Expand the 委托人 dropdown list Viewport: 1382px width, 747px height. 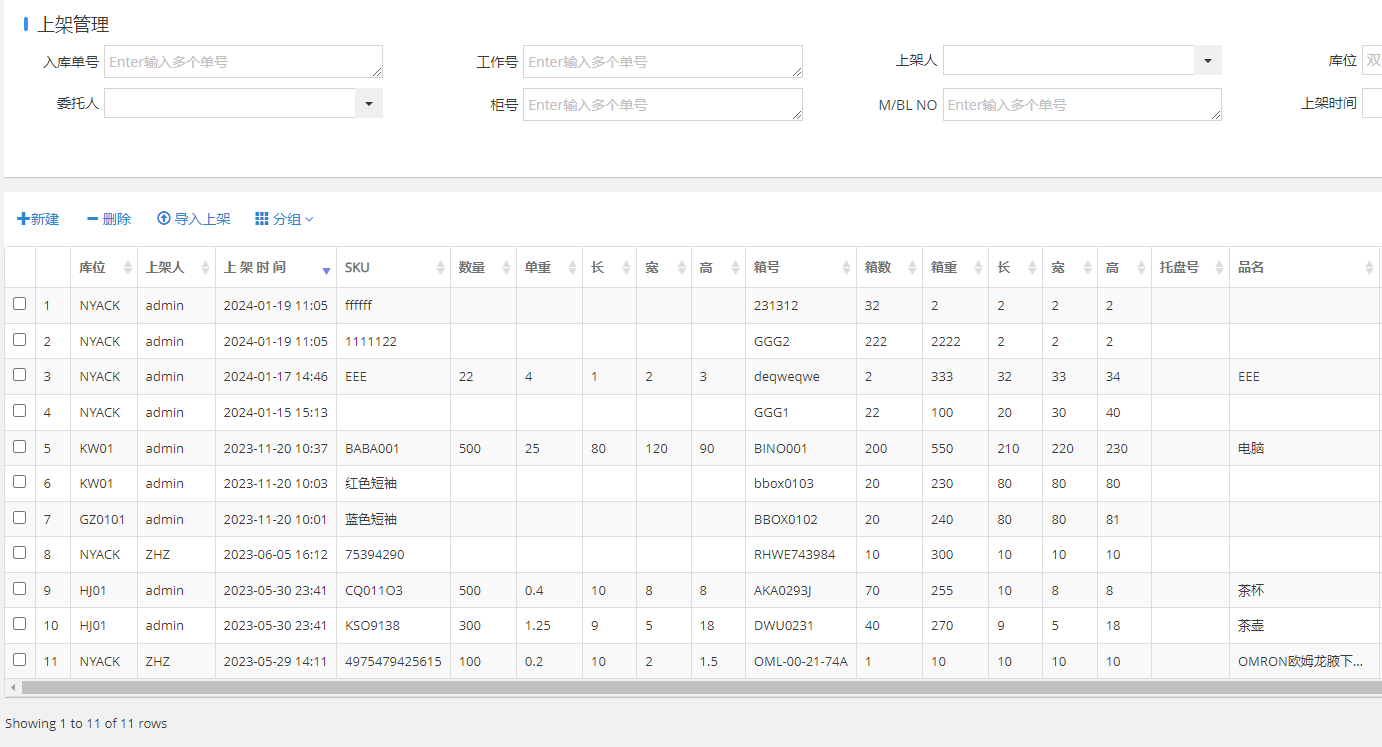click(x=369, y=103)
